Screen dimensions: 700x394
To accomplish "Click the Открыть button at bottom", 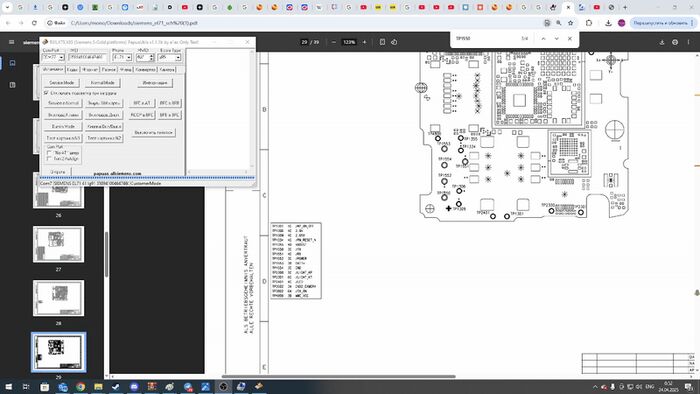I will coord(58,172).
